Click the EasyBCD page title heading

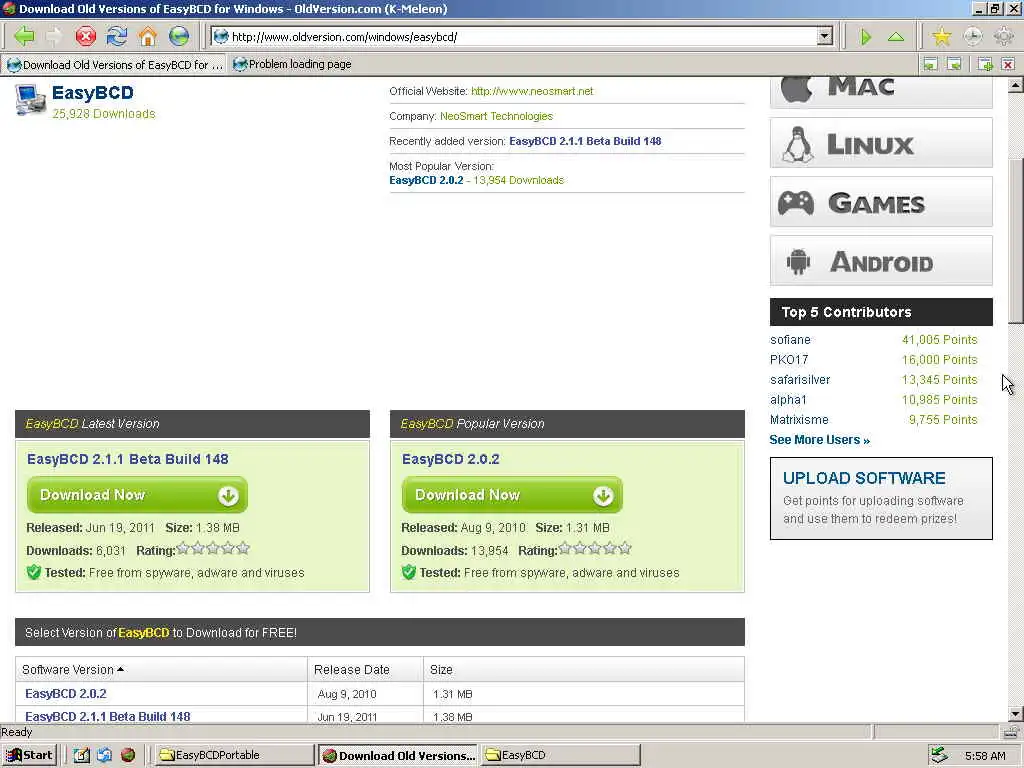click(93, 93)
